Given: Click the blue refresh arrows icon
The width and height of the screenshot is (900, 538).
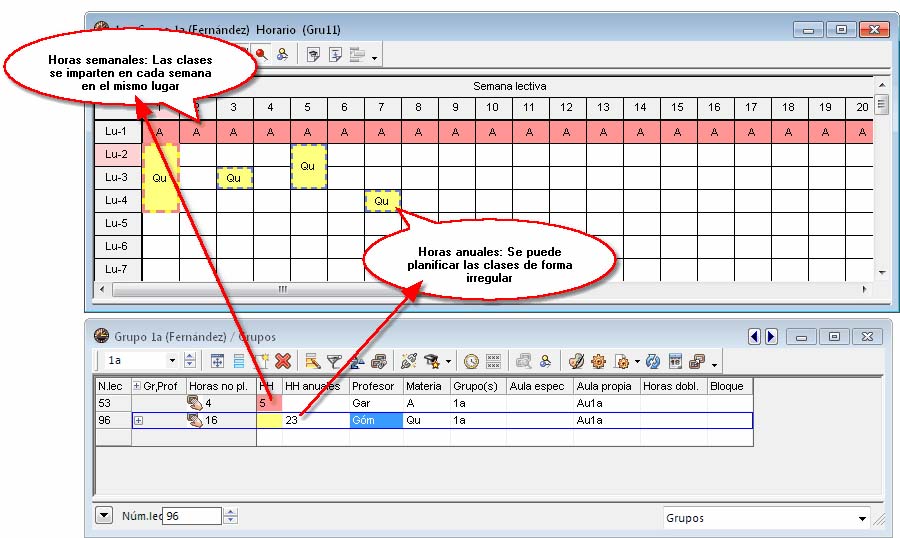Looking at the screenshot, I should [653, 361].
